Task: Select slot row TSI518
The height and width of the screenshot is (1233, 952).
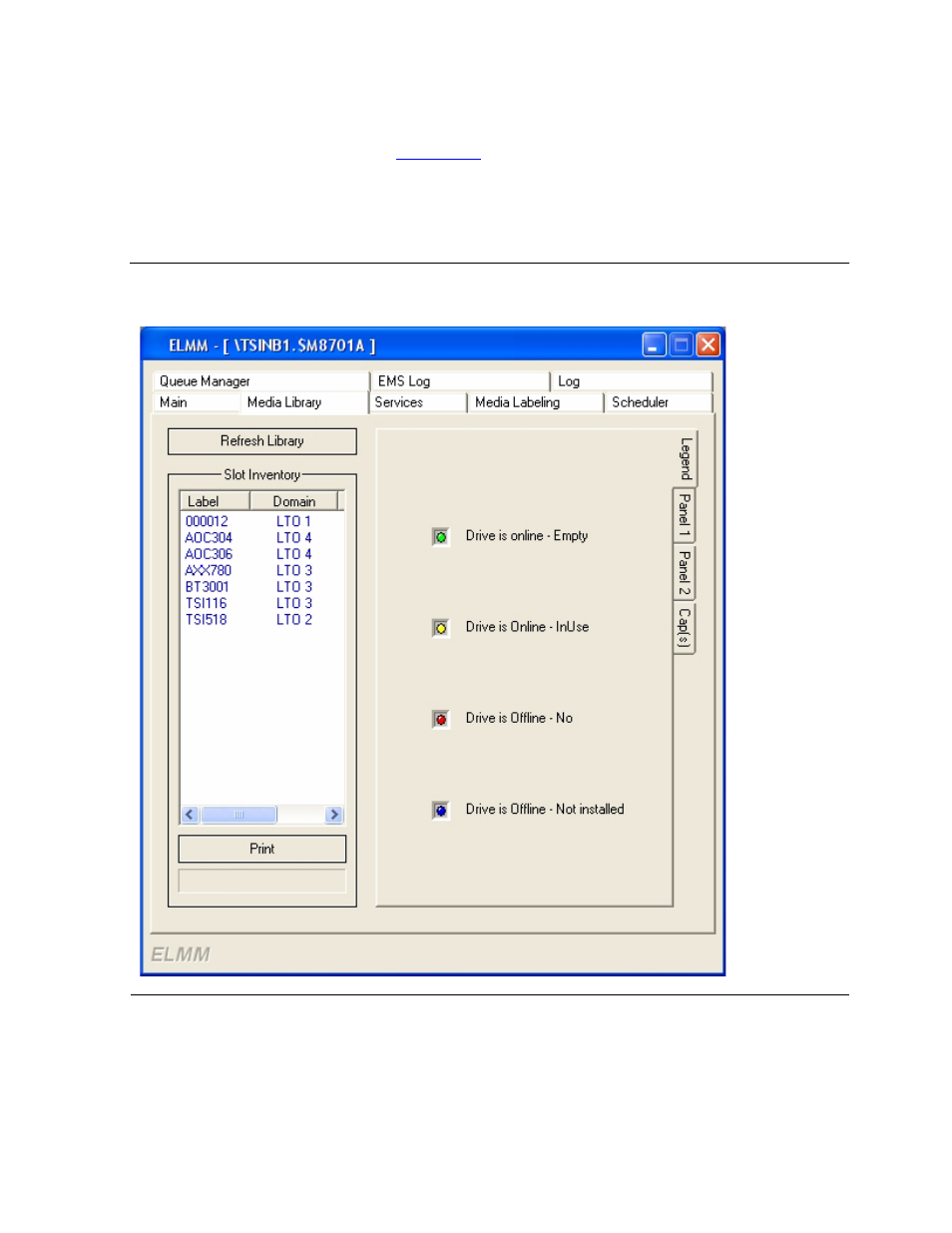Action: click(262, 619)
